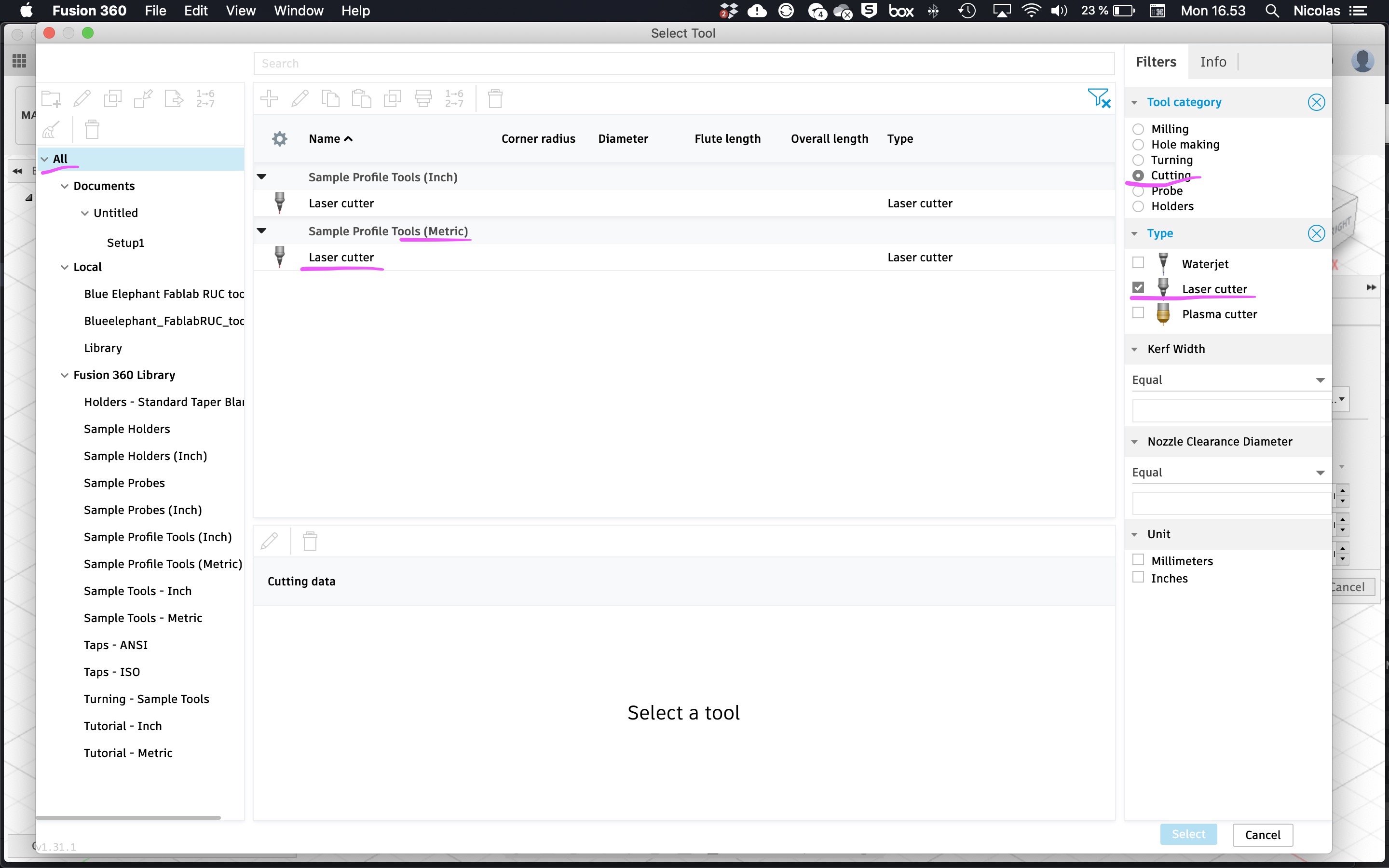Select Sample Profile Tools (Metric) library

coord(163,564)
